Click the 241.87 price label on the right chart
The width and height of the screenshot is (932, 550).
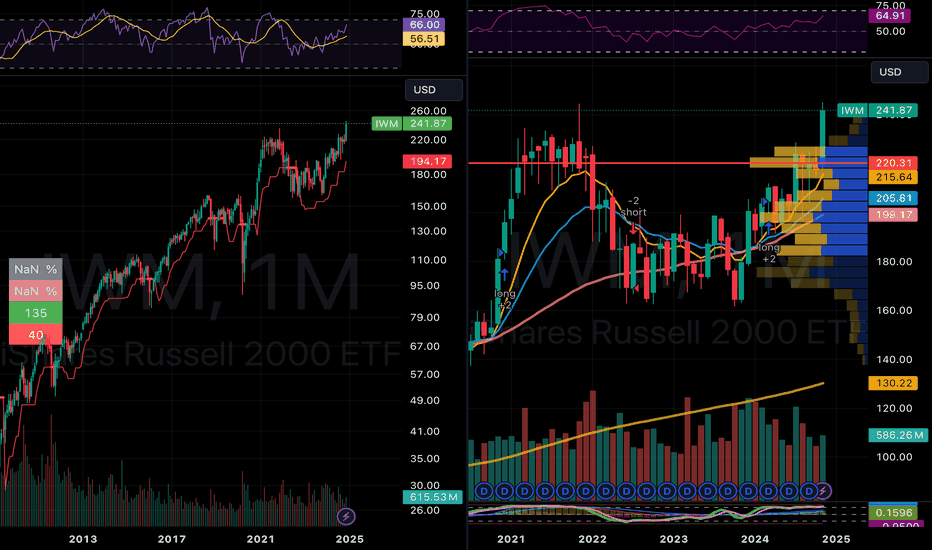click(893, 111)
